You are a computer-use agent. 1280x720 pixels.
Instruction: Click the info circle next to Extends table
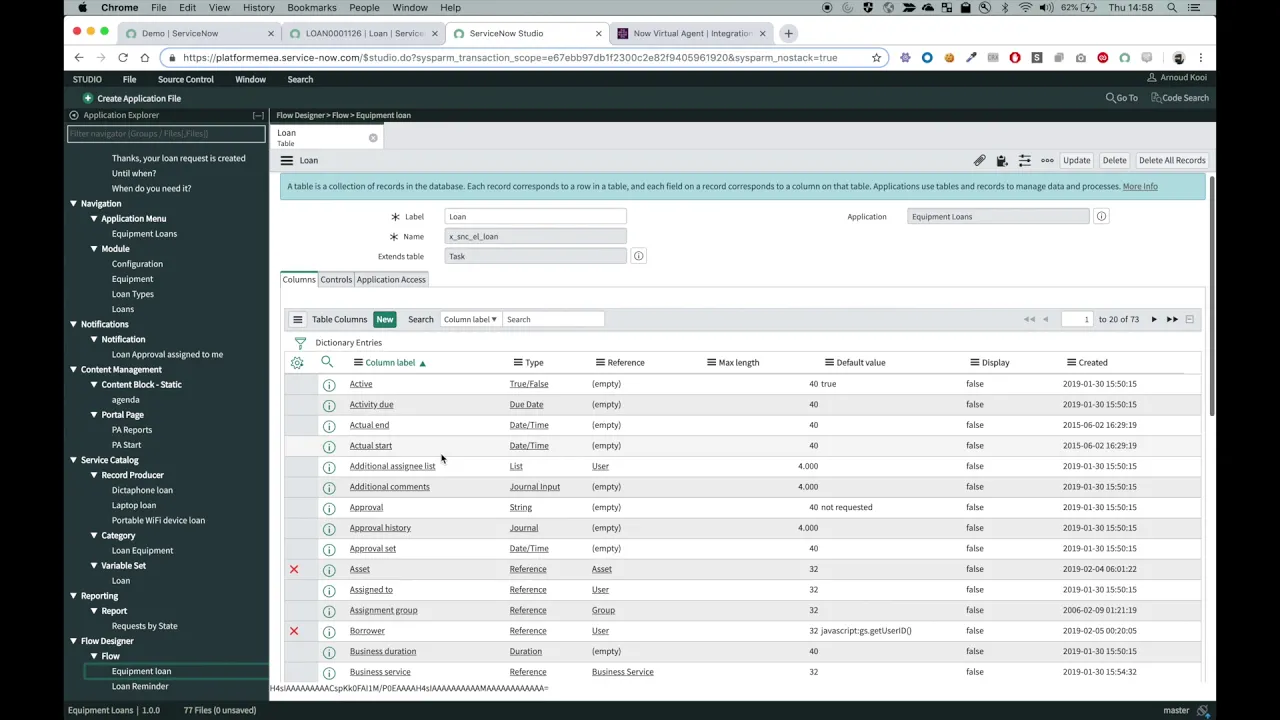coord(638,256)
